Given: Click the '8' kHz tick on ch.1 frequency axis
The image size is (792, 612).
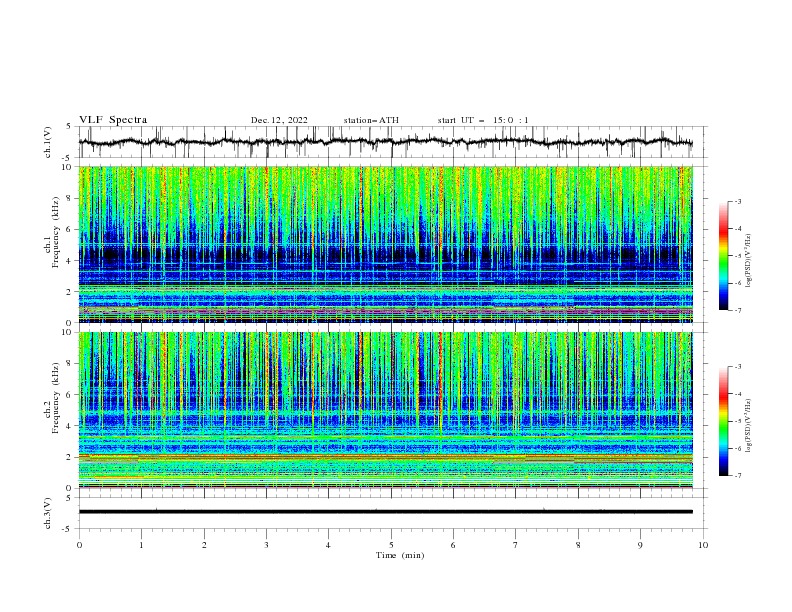Looking at the screenshot, I should pos(71,198).
